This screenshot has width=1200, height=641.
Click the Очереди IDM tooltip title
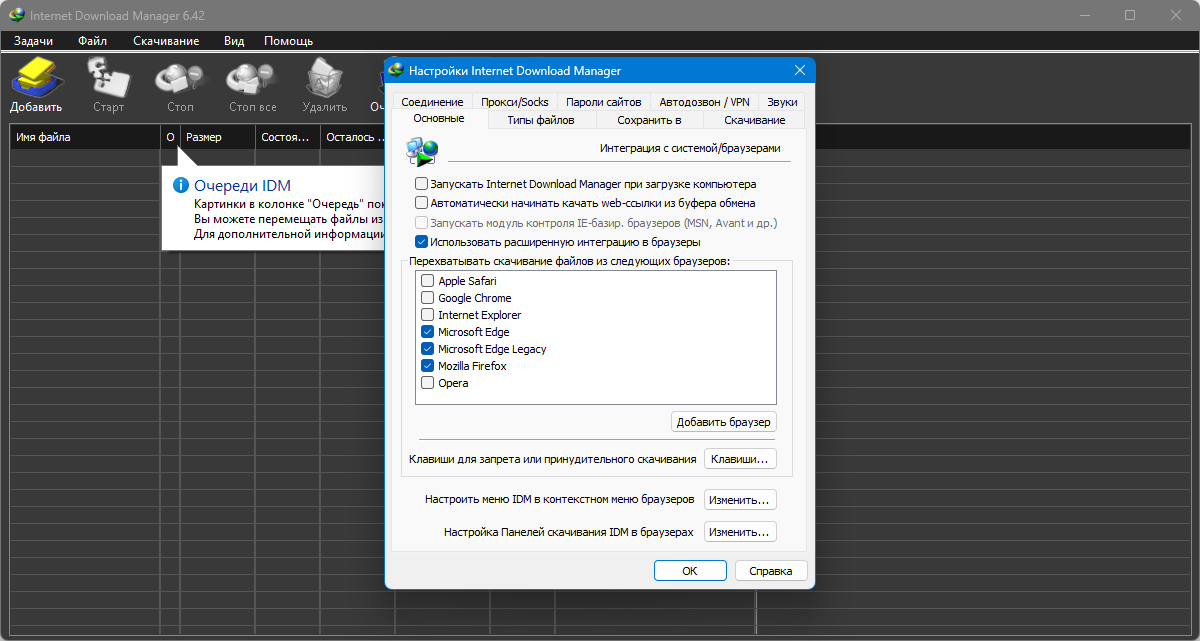tap(243, 185)
